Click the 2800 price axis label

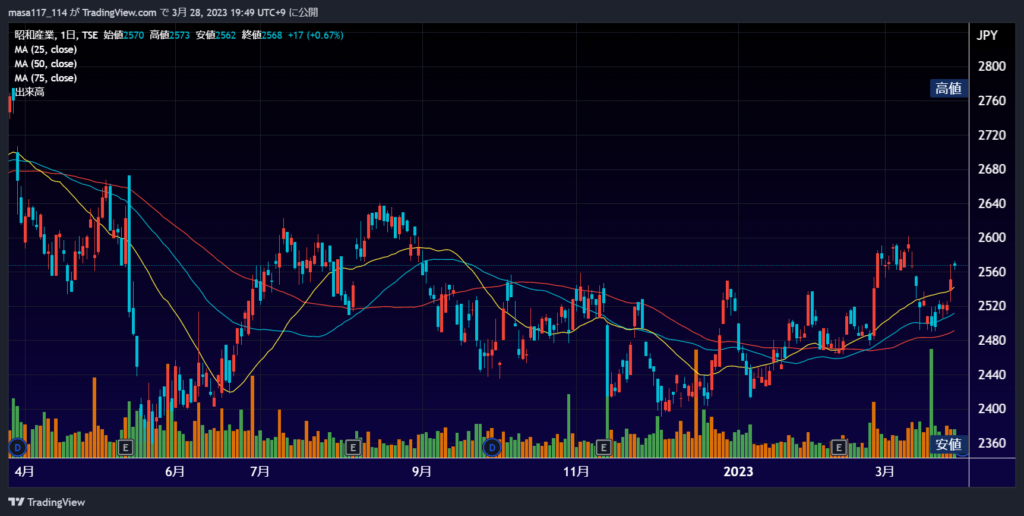click(991, 66)
